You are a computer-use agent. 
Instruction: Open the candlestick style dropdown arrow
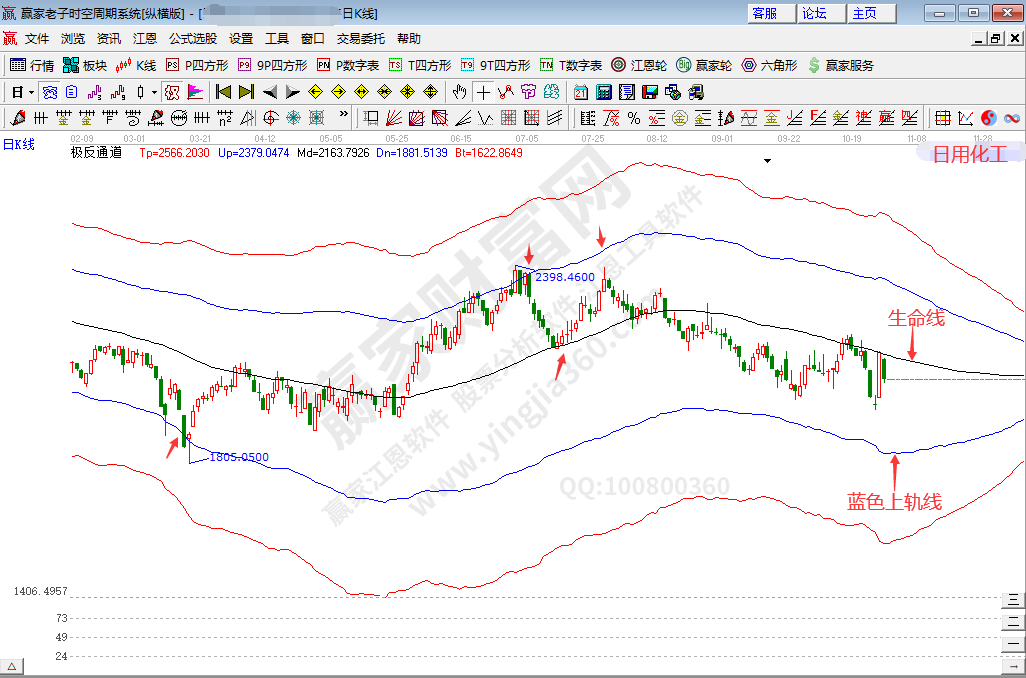154,92
